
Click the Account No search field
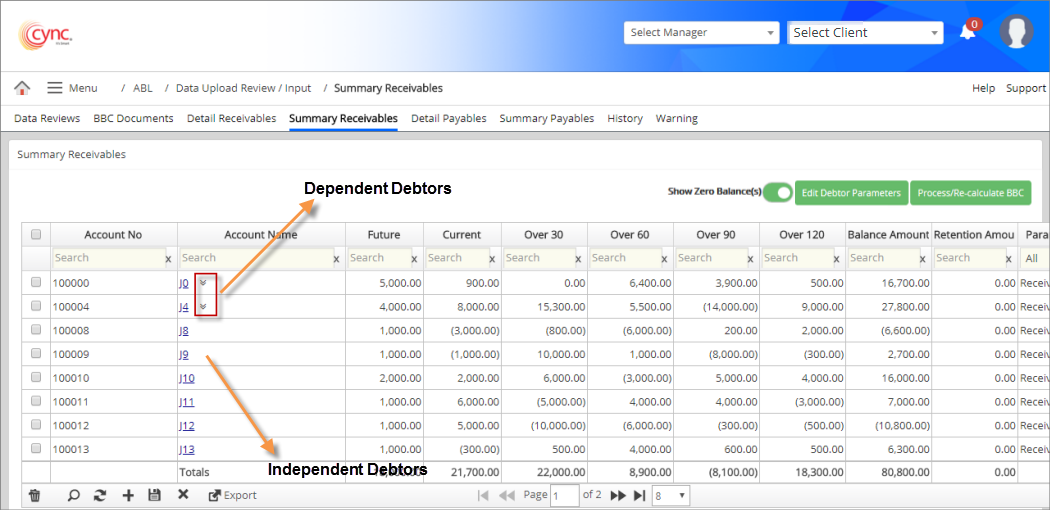pyautogui.click(x=107, y=258)
